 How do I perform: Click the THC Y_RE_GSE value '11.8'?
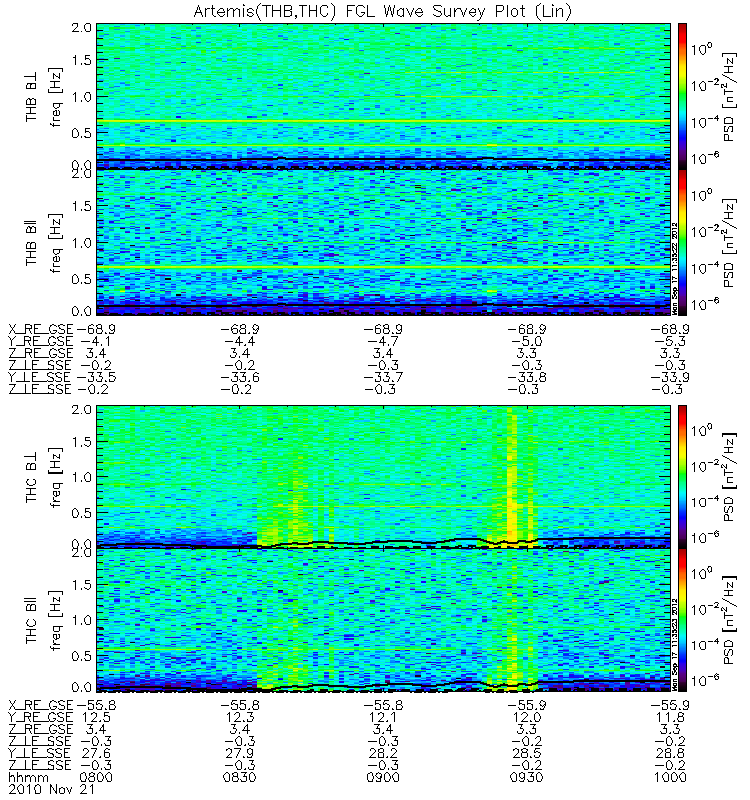[x=670, y=717]
